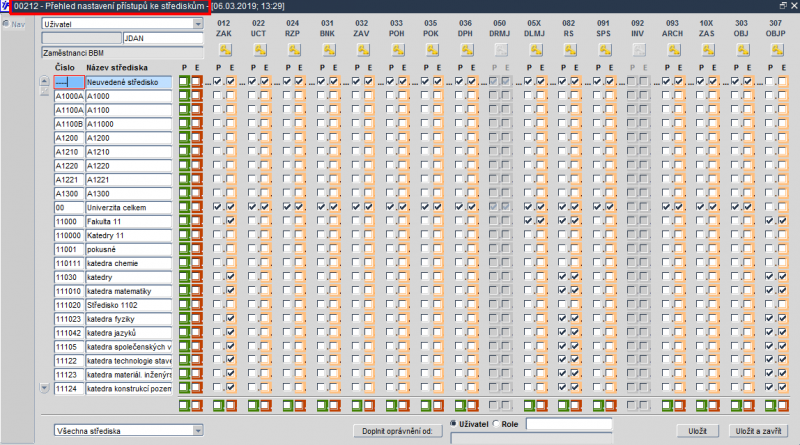The width and height of the screenshot is (800, 445).
Task: Select the Role radio button
Action: click(496, 424)
